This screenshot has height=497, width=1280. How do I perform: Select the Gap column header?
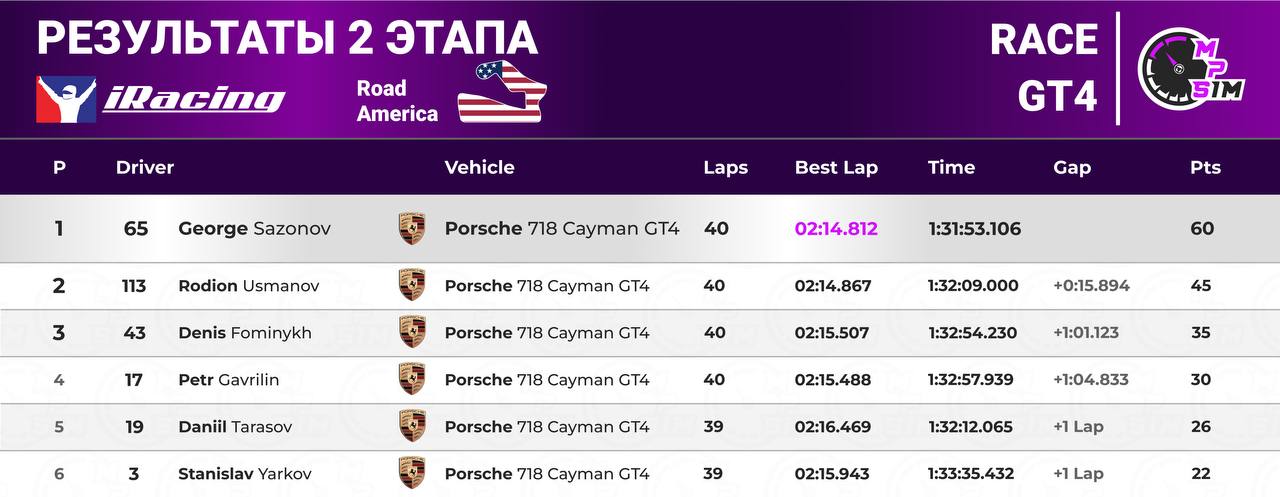(1072, 167)
